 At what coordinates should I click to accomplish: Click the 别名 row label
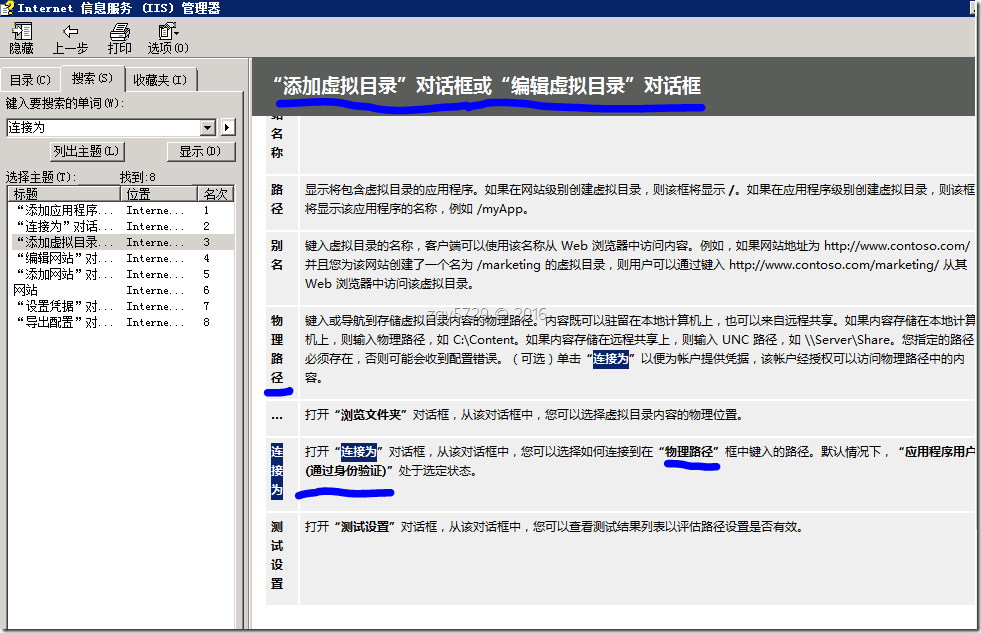[x=277, y=255]
